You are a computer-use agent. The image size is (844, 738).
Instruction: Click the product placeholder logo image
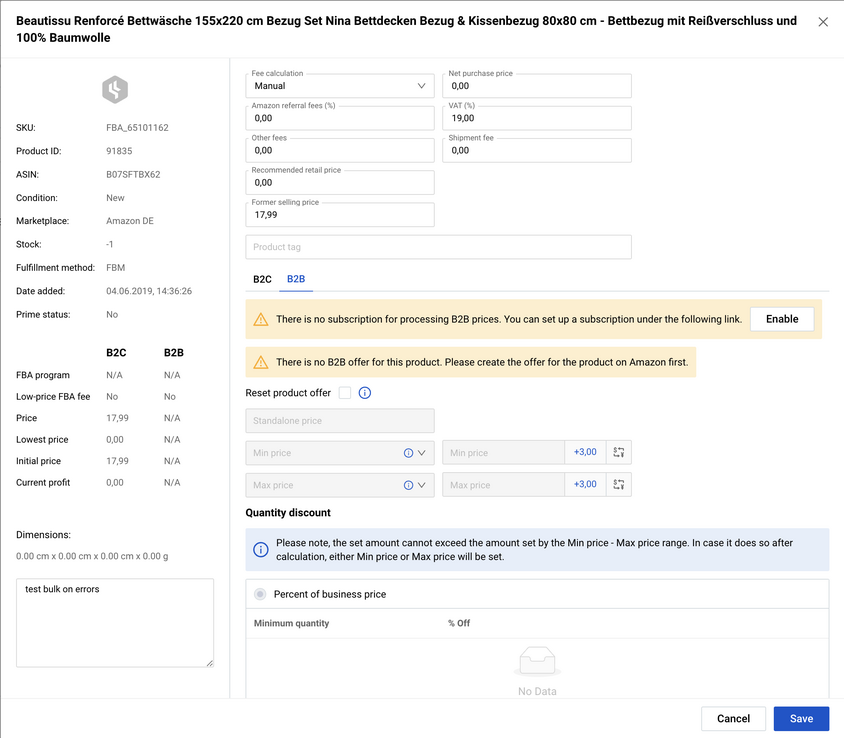115,89
